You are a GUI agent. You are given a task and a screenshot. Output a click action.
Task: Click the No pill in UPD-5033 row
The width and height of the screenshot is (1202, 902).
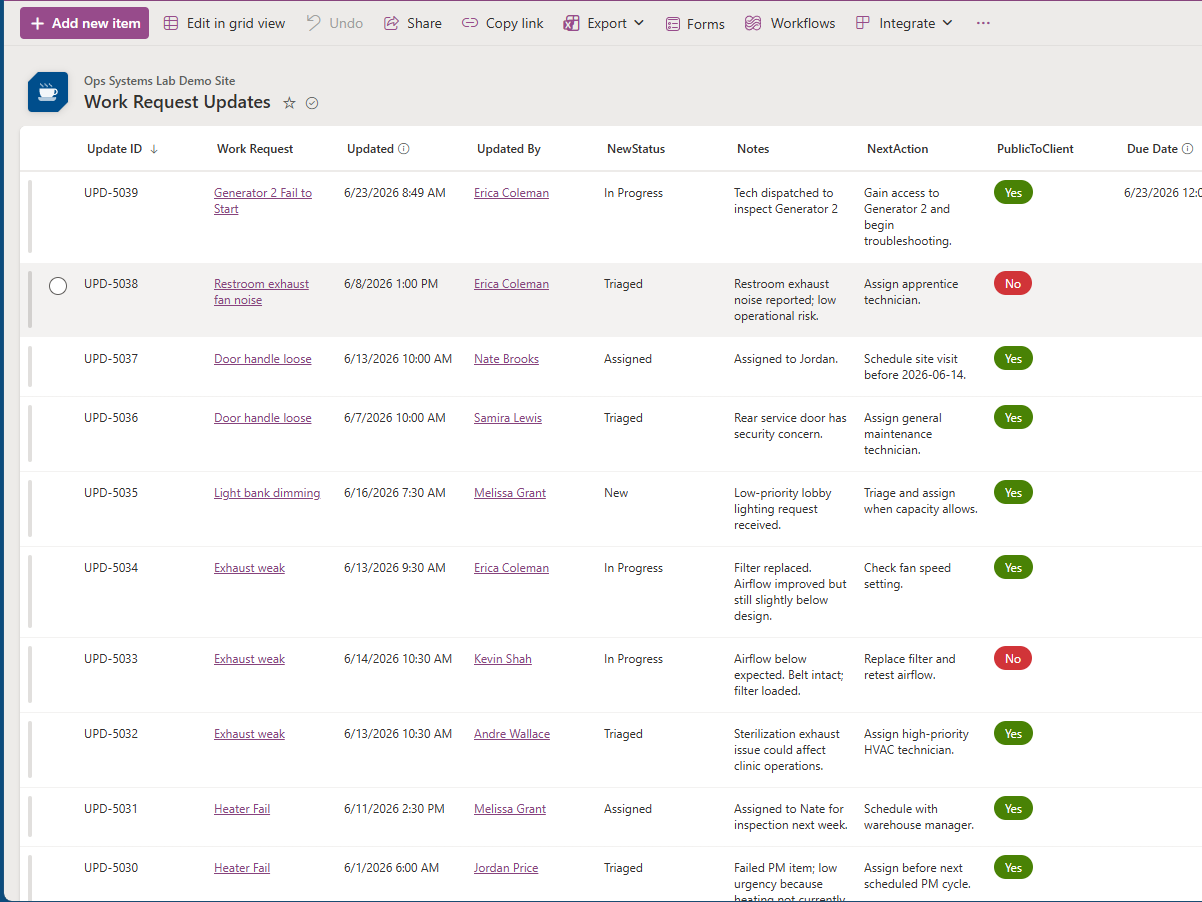click(x=1013, y=659)
